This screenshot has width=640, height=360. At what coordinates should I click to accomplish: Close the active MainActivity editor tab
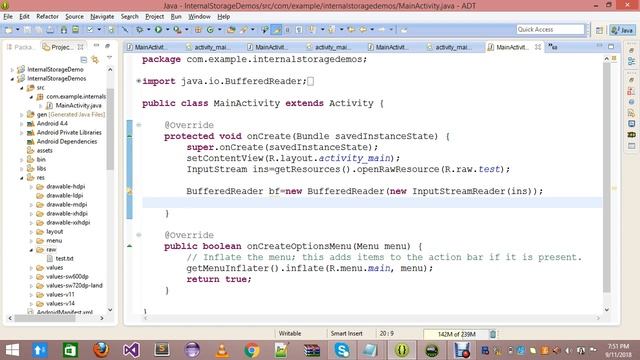click(x=538, y=47)
